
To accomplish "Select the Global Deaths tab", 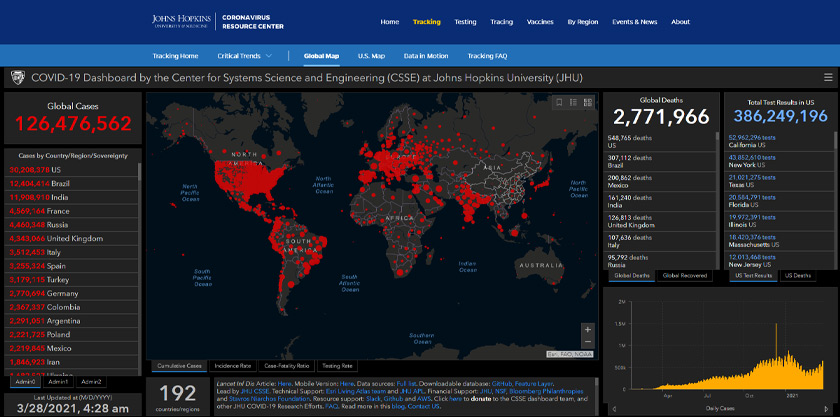I will [632, 275].
